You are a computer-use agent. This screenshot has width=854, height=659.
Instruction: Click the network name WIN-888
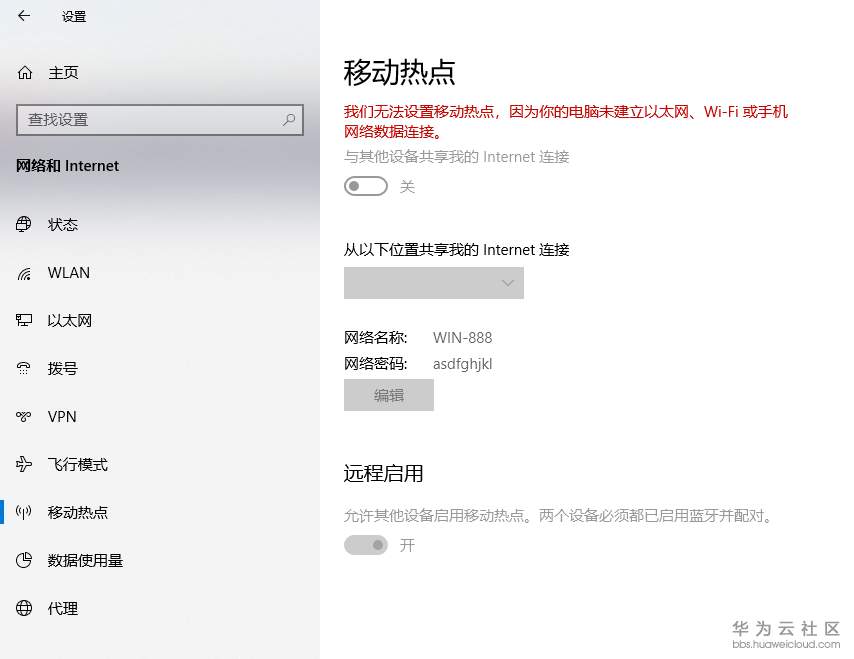coord(462,338)
